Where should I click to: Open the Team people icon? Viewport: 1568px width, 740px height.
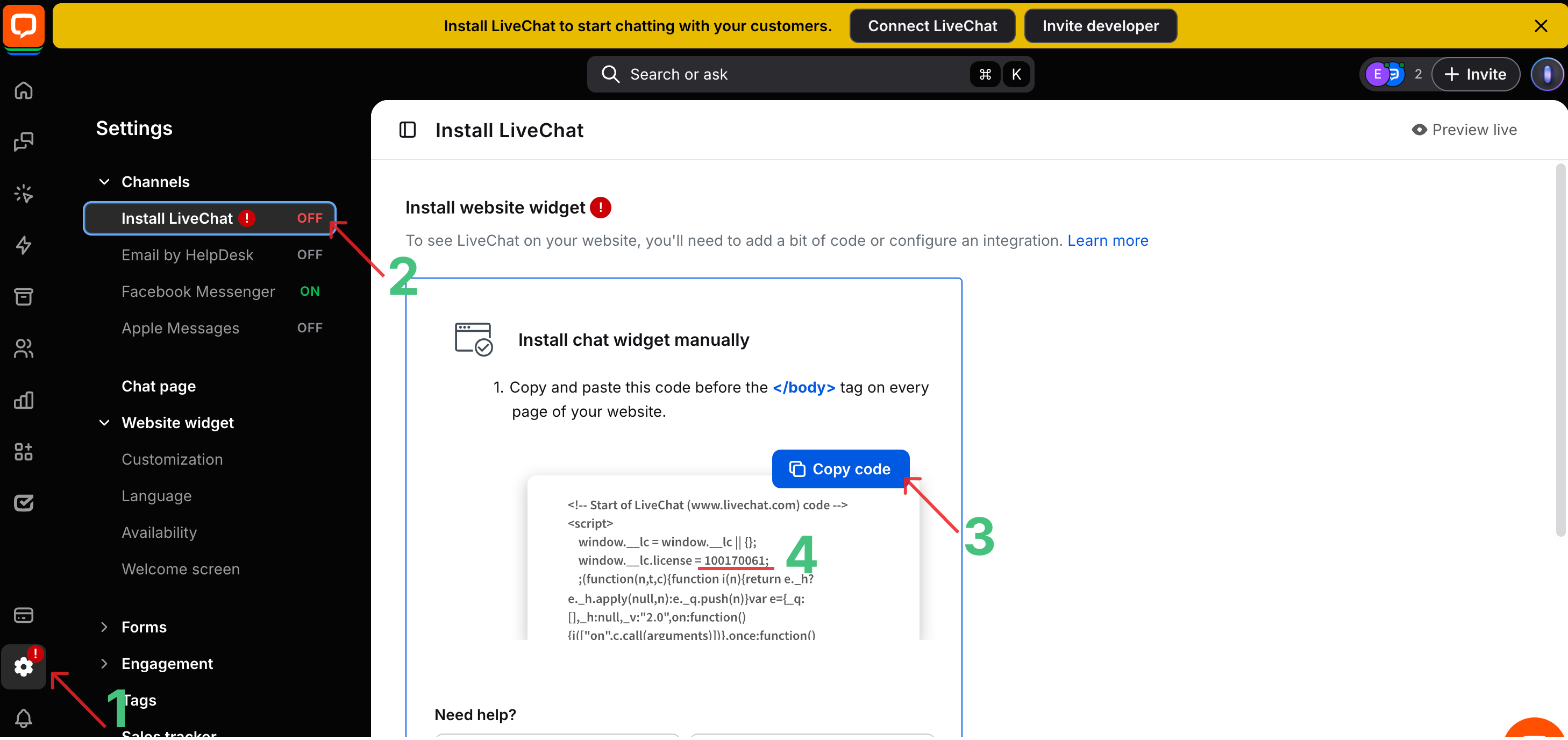click(x=23, y=348)
